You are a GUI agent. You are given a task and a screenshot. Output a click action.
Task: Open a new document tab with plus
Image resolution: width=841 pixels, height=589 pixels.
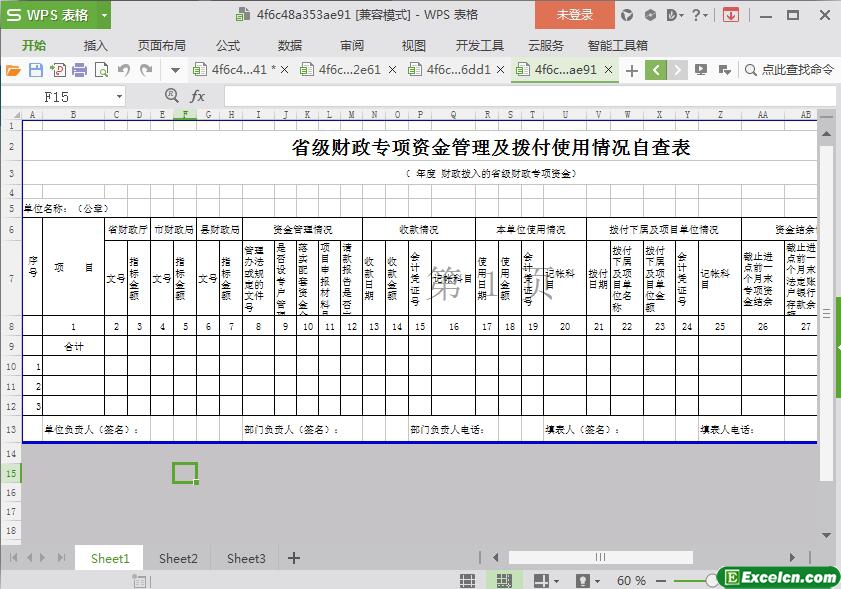point(631,70)
